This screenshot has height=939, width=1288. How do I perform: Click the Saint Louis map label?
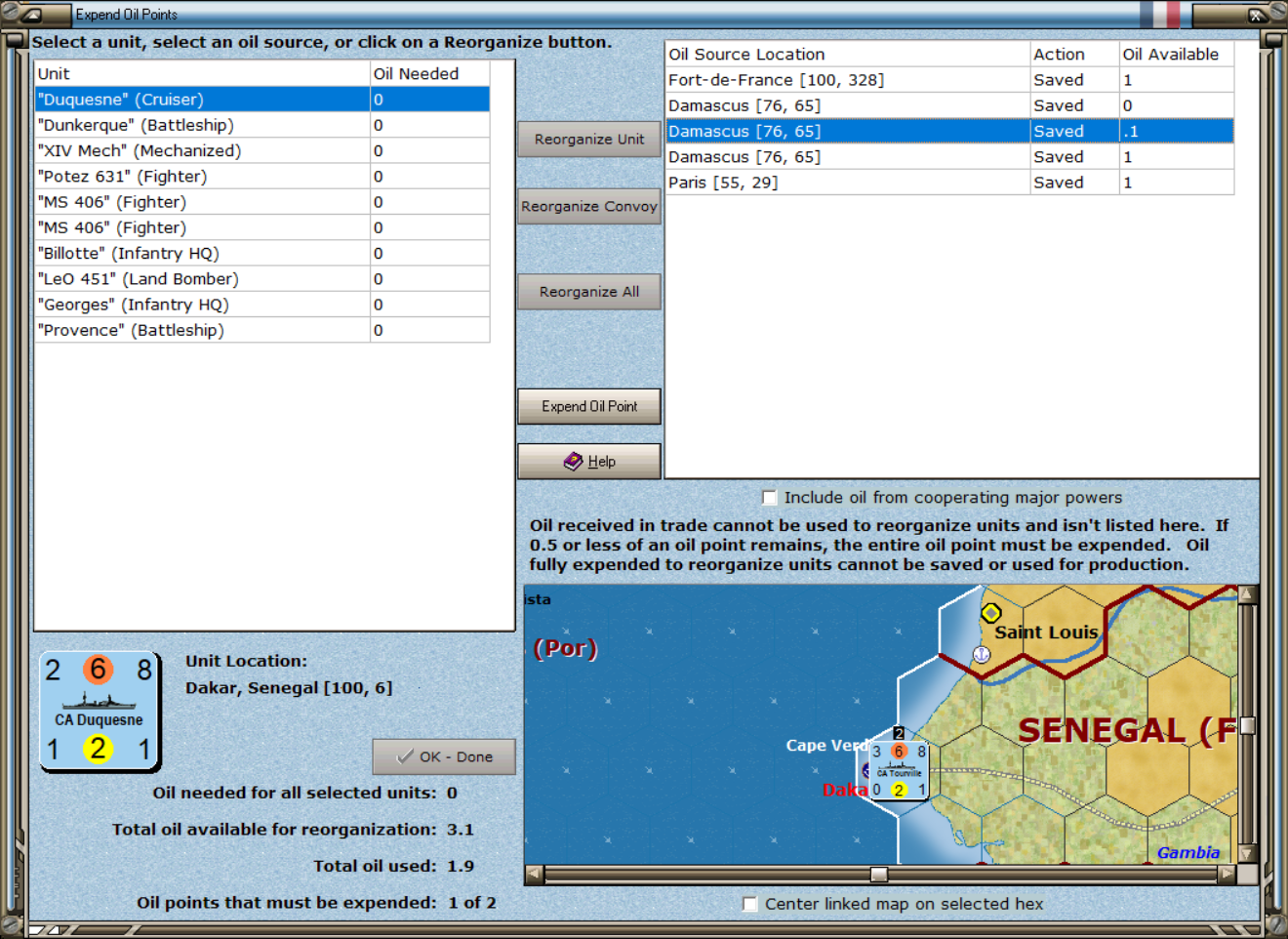1046,633
